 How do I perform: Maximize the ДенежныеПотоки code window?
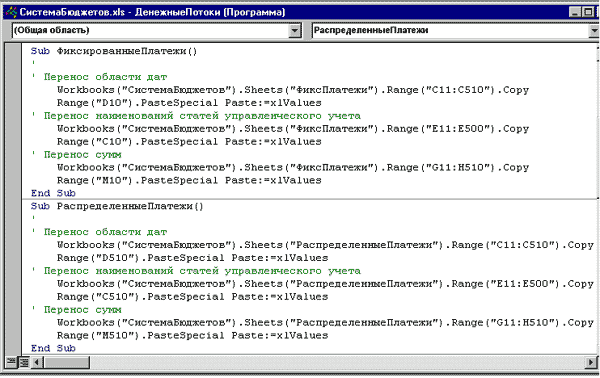(588, 12)
